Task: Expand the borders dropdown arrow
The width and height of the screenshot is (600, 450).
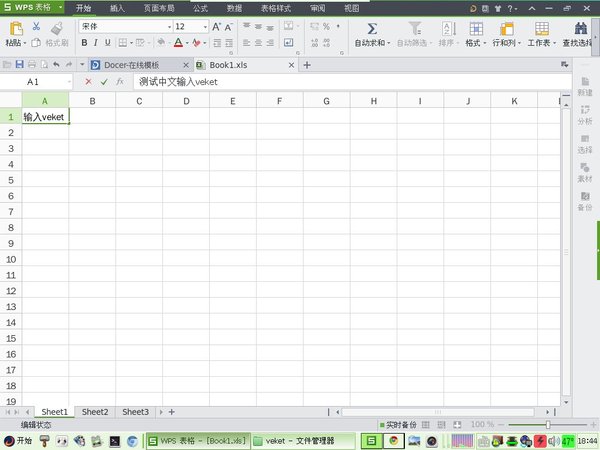Action: point(131,43)
